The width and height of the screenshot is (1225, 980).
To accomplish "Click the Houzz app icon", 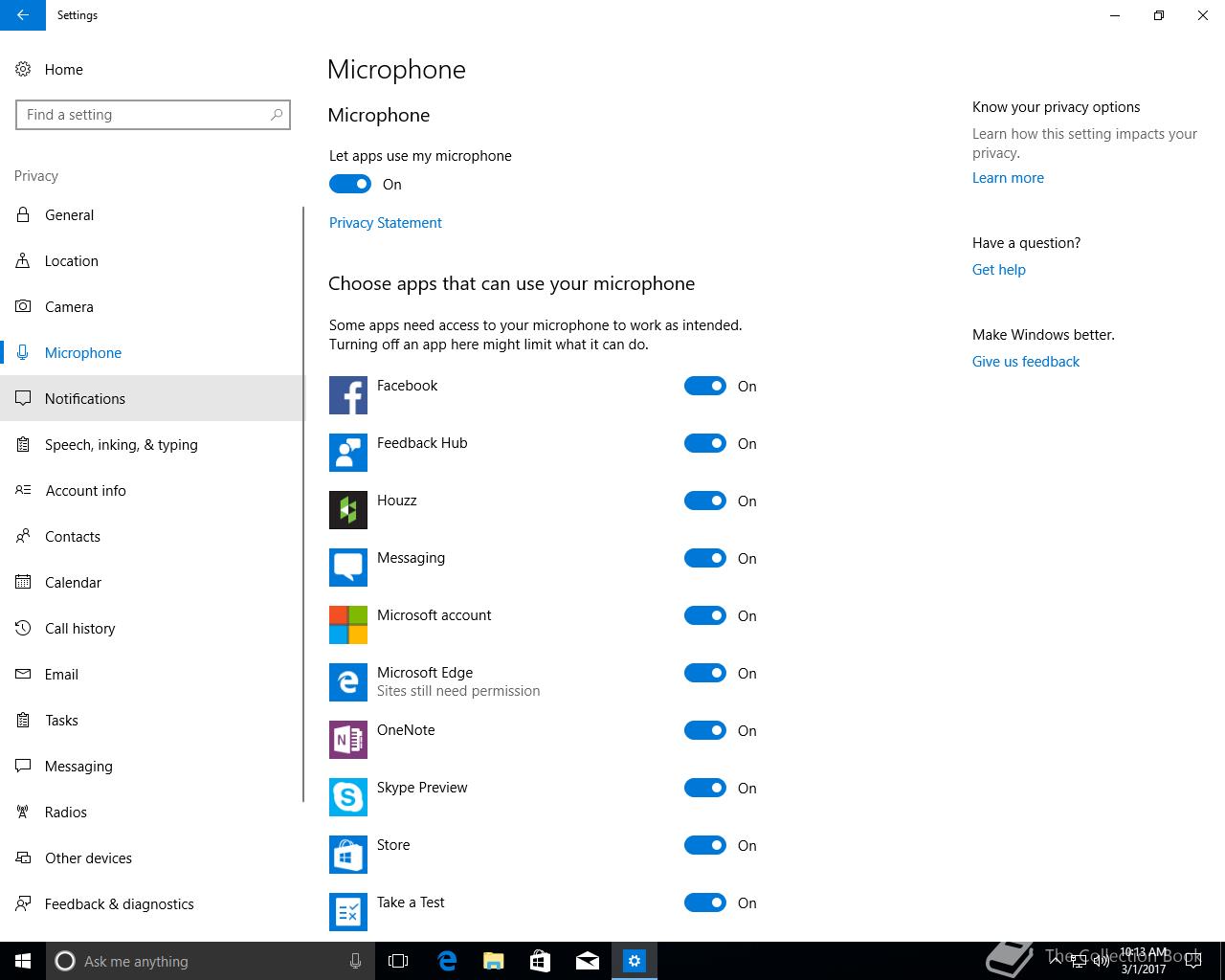I will coord(348,510).
